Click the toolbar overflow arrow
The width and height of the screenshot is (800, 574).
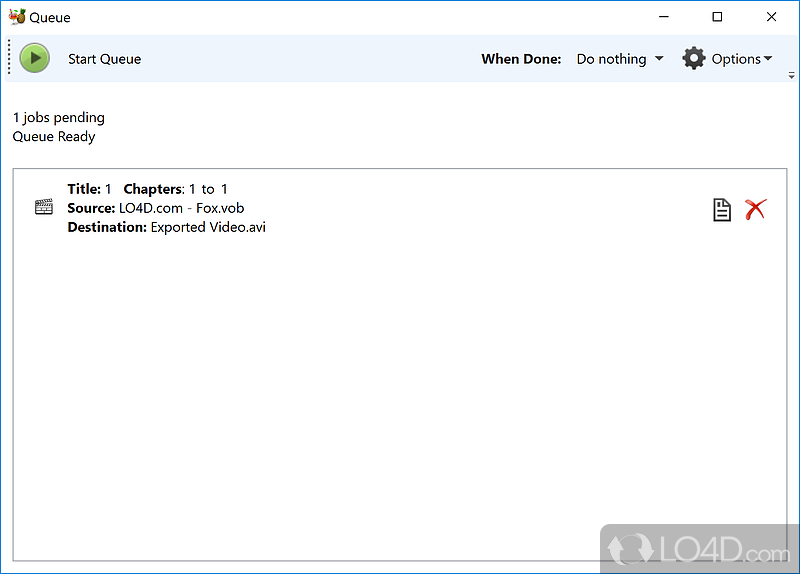pyautogui.click(x=791, y=76)
